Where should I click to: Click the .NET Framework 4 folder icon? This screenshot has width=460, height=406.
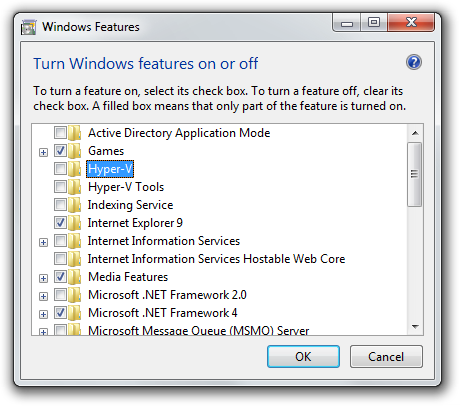(75, 313)
